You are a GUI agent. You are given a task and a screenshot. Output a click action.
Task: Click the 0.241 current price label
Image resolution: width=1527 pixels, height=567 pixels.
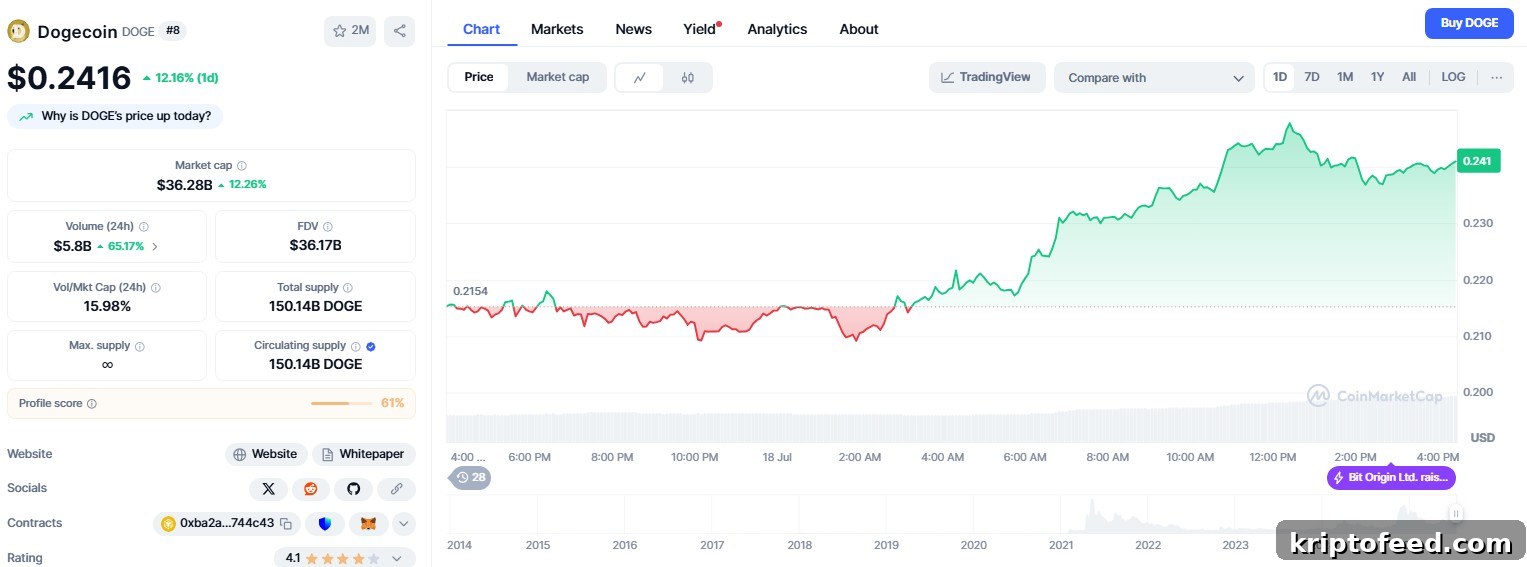[x=1478, y=160]
